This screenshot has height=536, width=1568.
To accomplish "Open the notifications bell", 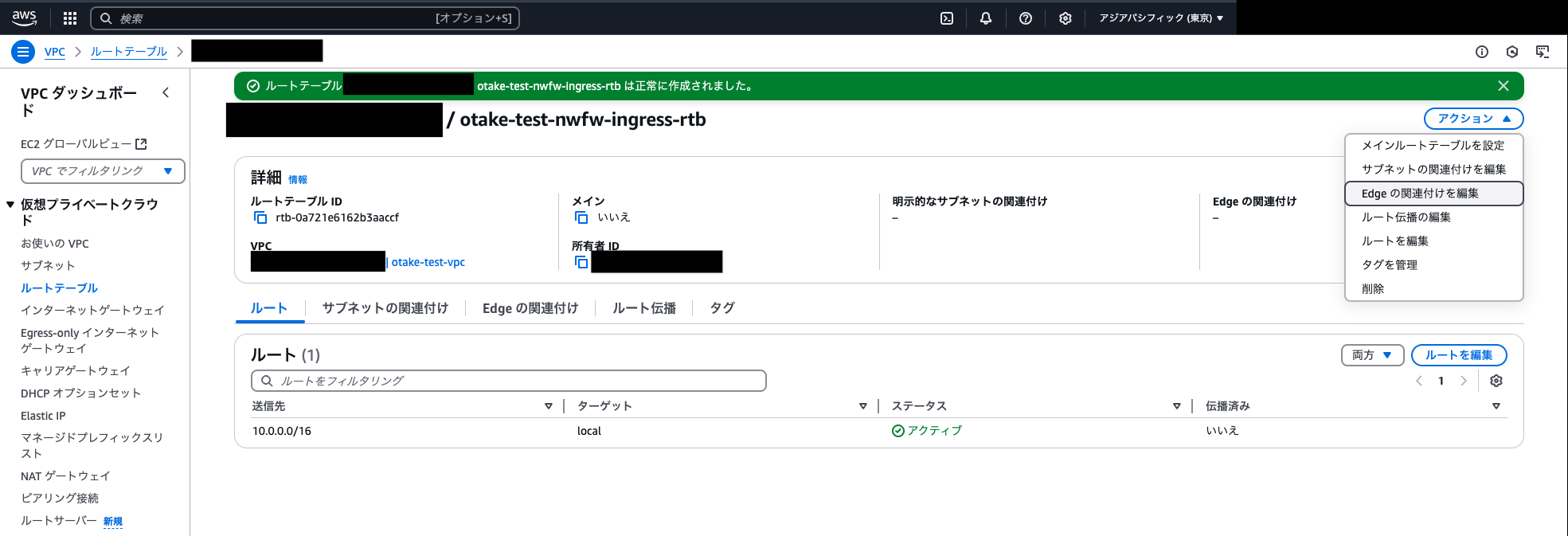I will point(986,18).
